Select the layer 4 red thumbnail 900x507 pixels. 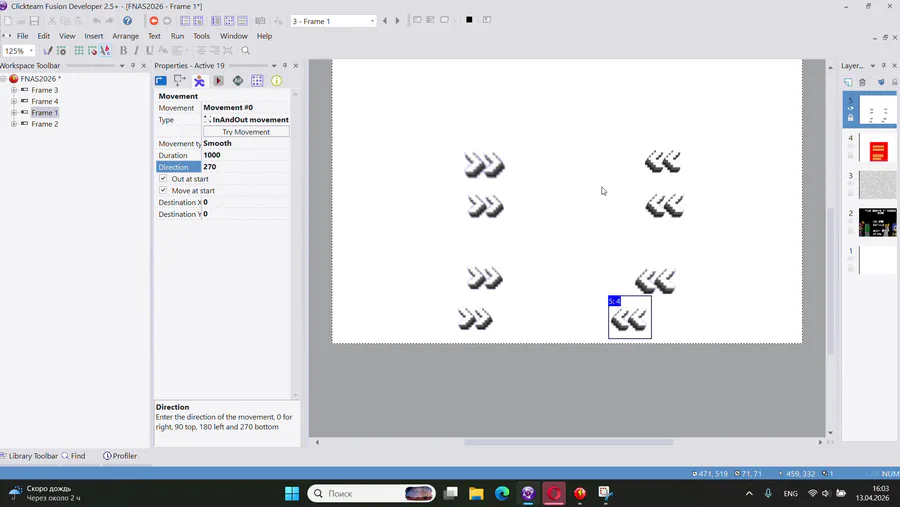coord(878,152)
